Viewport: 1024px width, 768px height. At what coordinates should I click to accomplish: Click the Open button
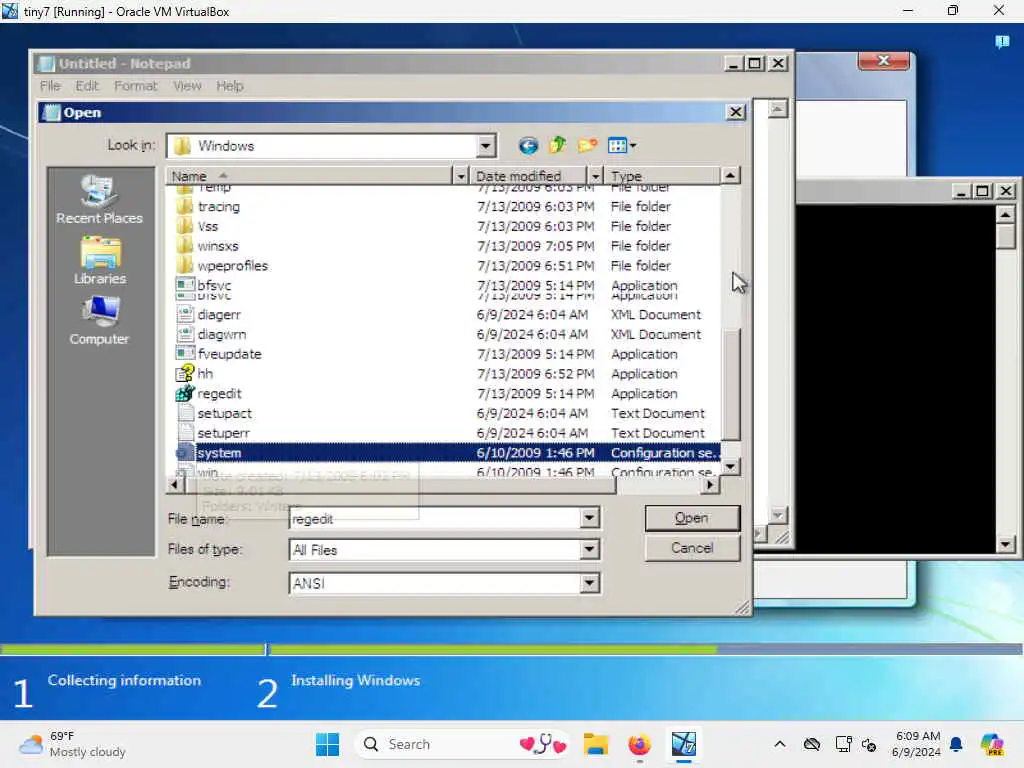(x=692, y=518)
